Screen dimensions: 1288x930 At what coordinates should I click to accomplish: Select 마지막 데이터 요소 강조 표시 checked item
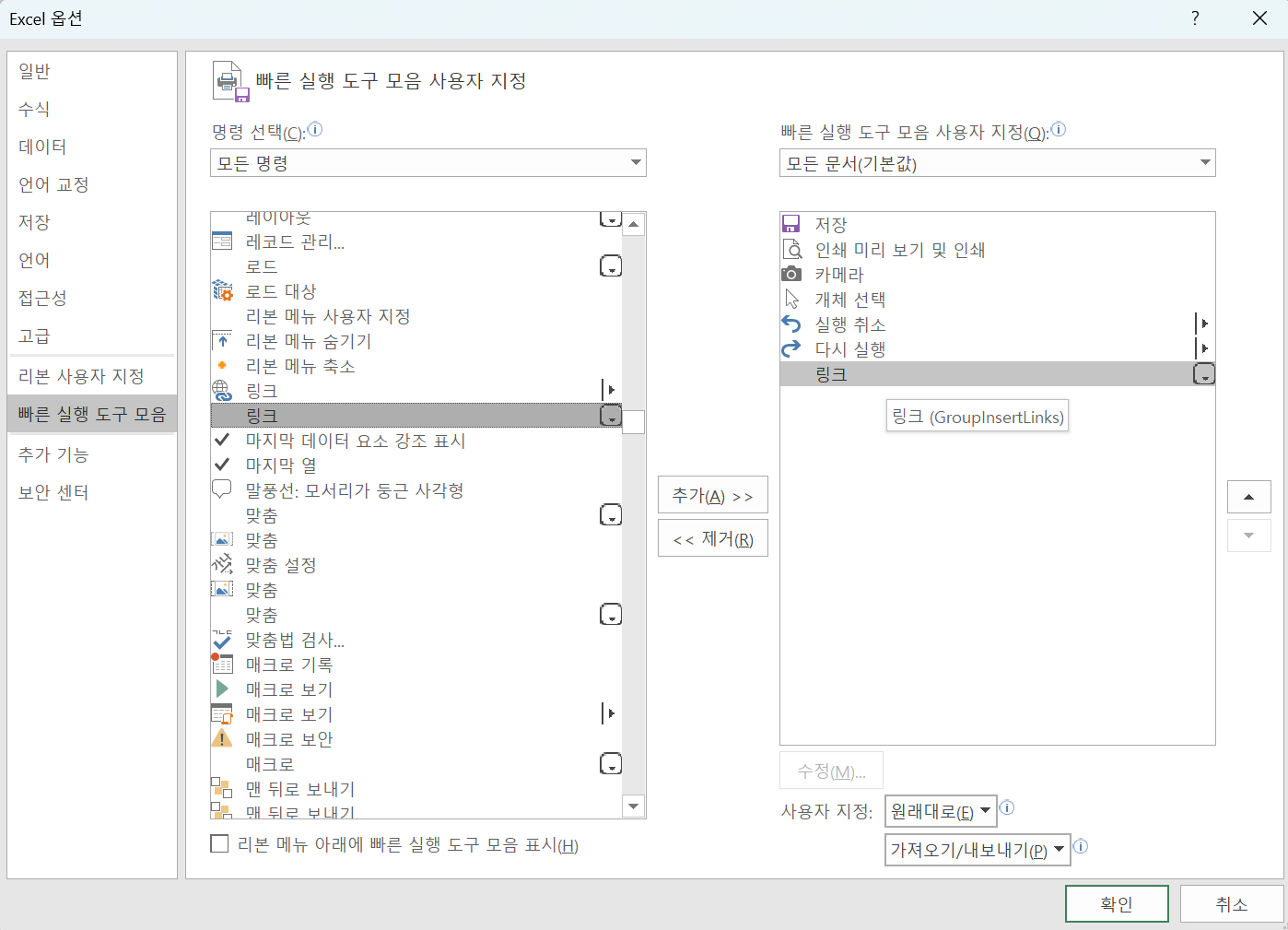(416, 441)
